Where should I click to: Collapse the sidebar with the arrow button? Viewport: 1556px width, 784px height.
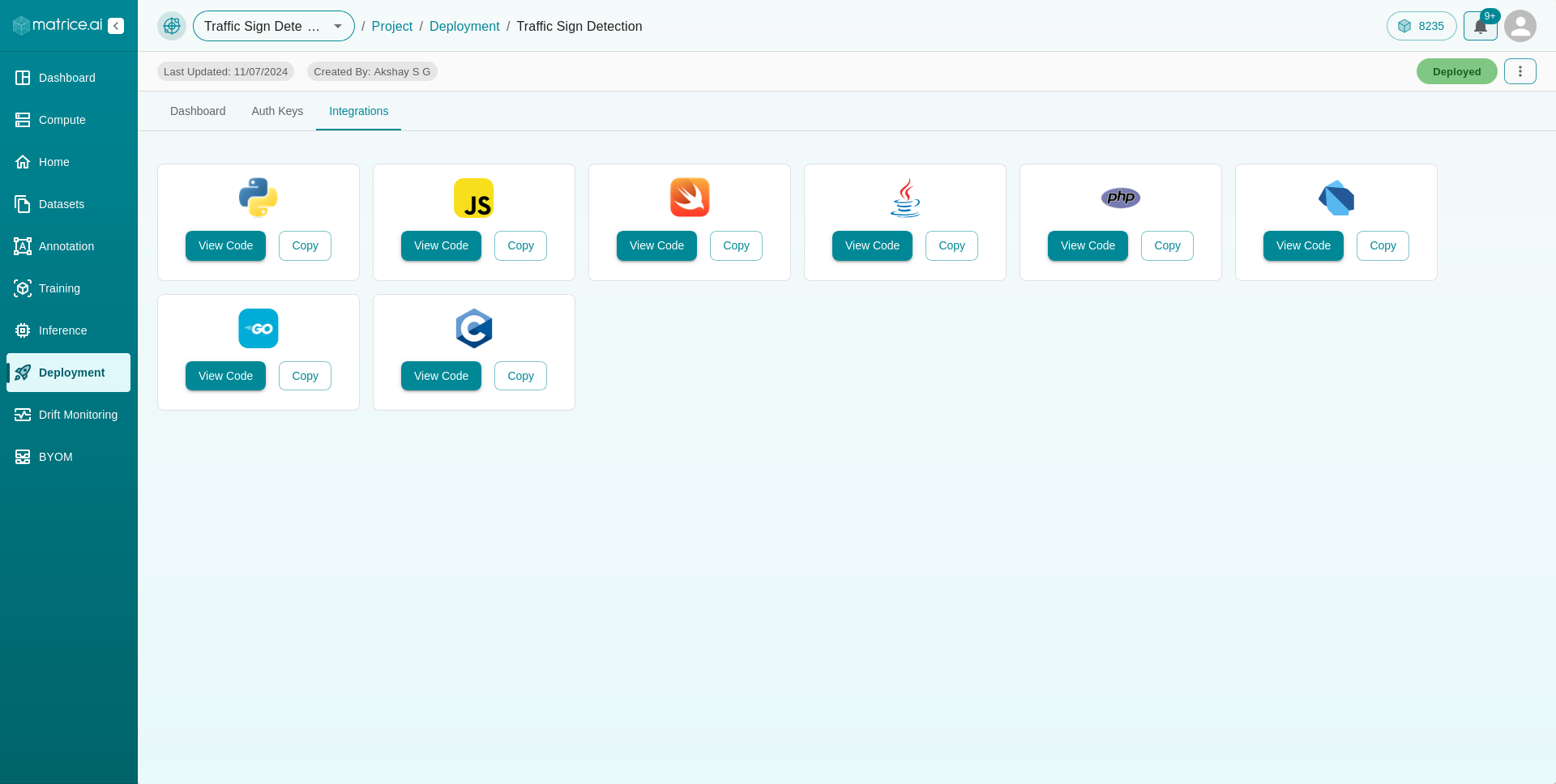pyautogui.click(x=116, y=26)
